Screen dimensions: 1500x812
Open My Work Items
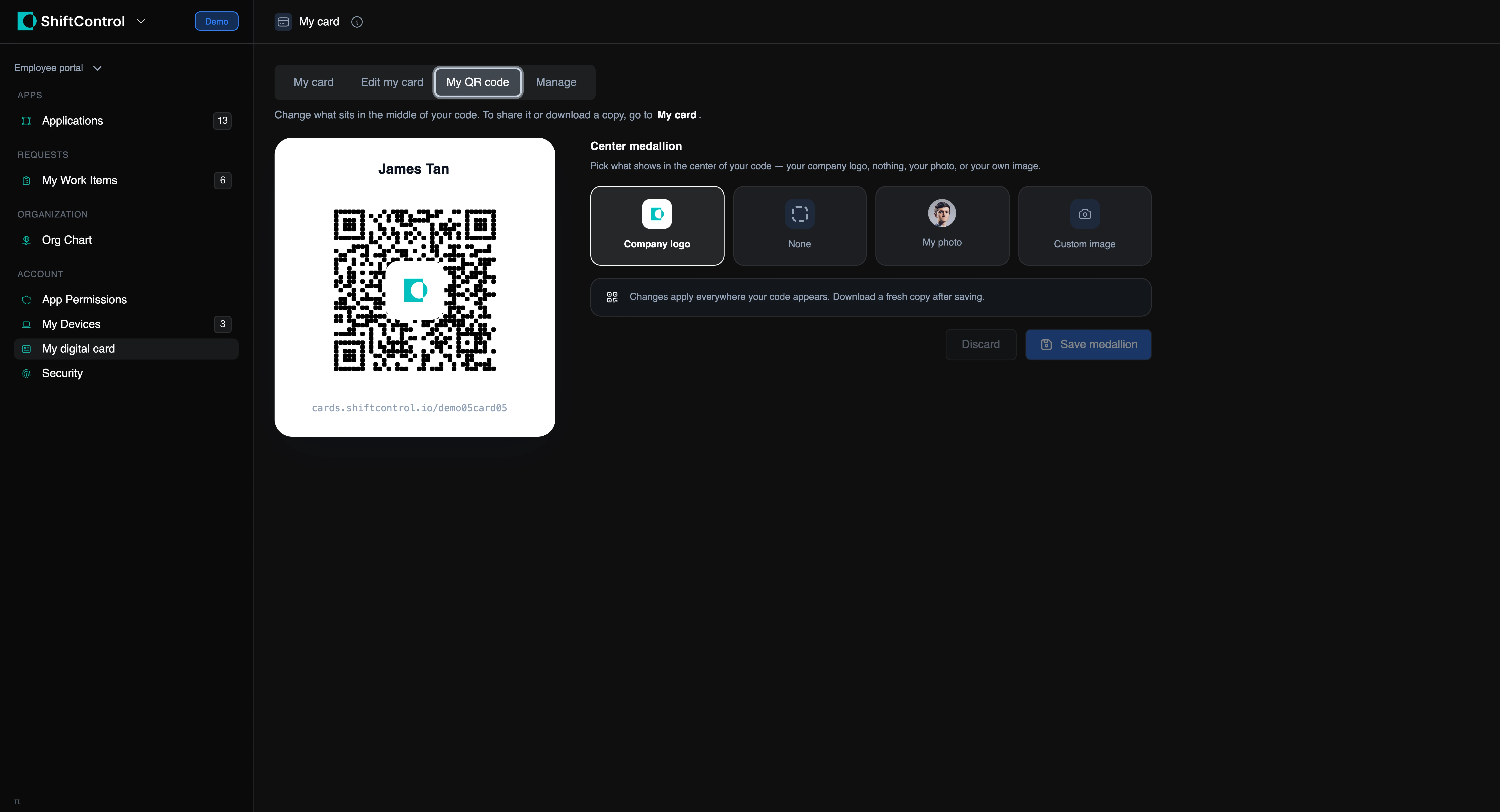(x=126, y=180)
